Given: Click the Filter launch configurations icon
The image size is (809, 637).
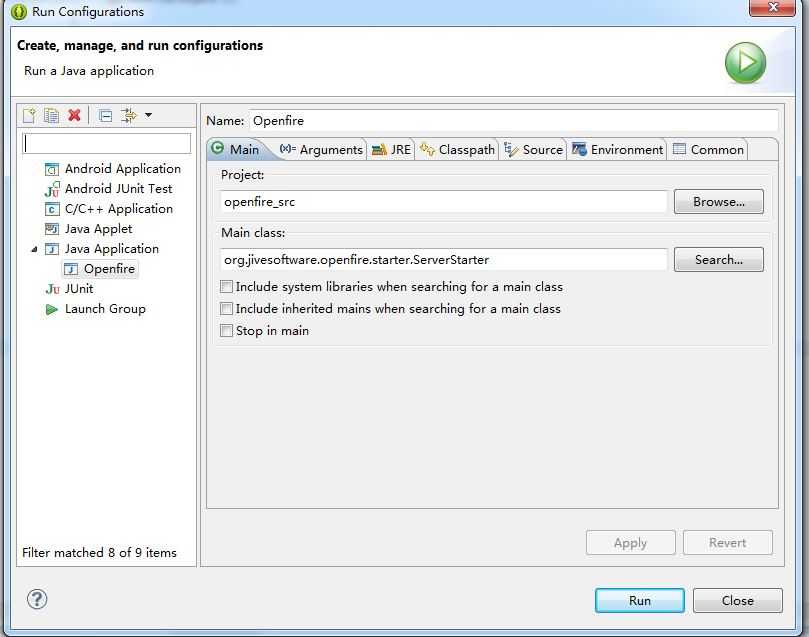Looking at the screenshot, I should pos(128,115).
